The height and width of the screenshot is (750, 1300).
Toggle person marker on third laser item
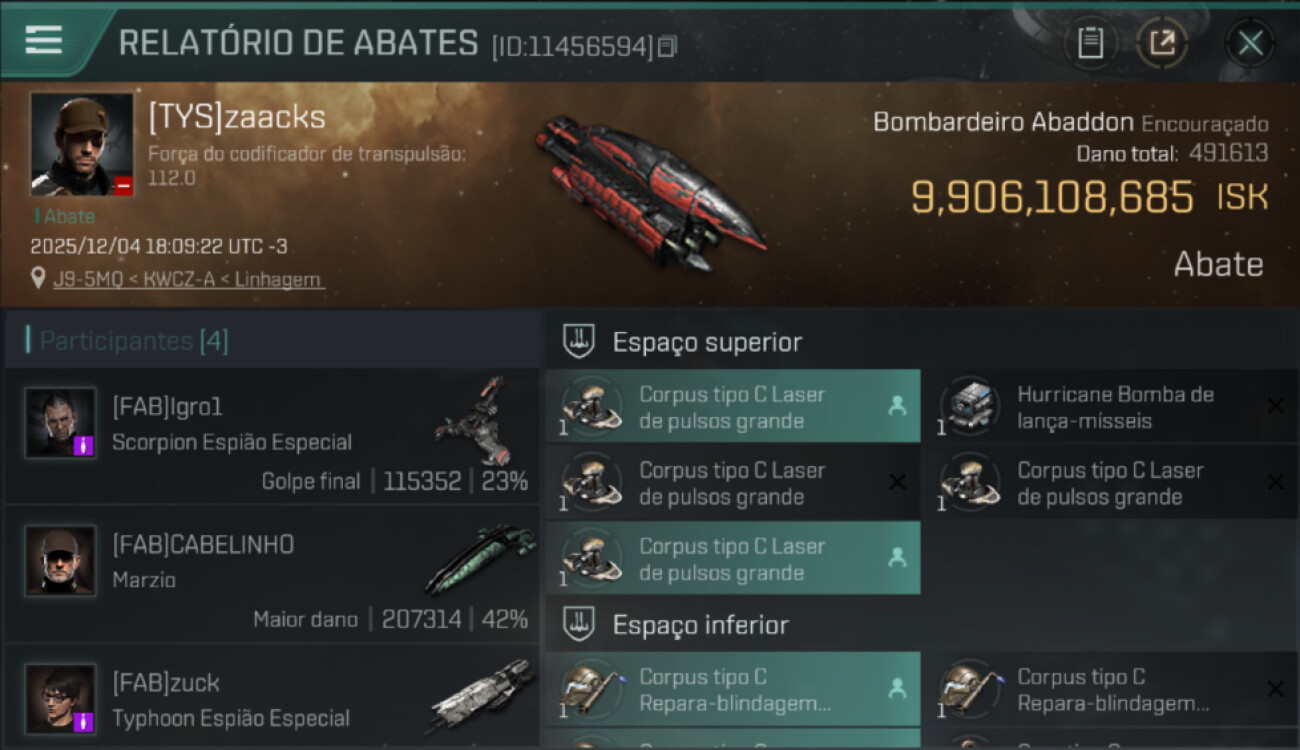897,559
